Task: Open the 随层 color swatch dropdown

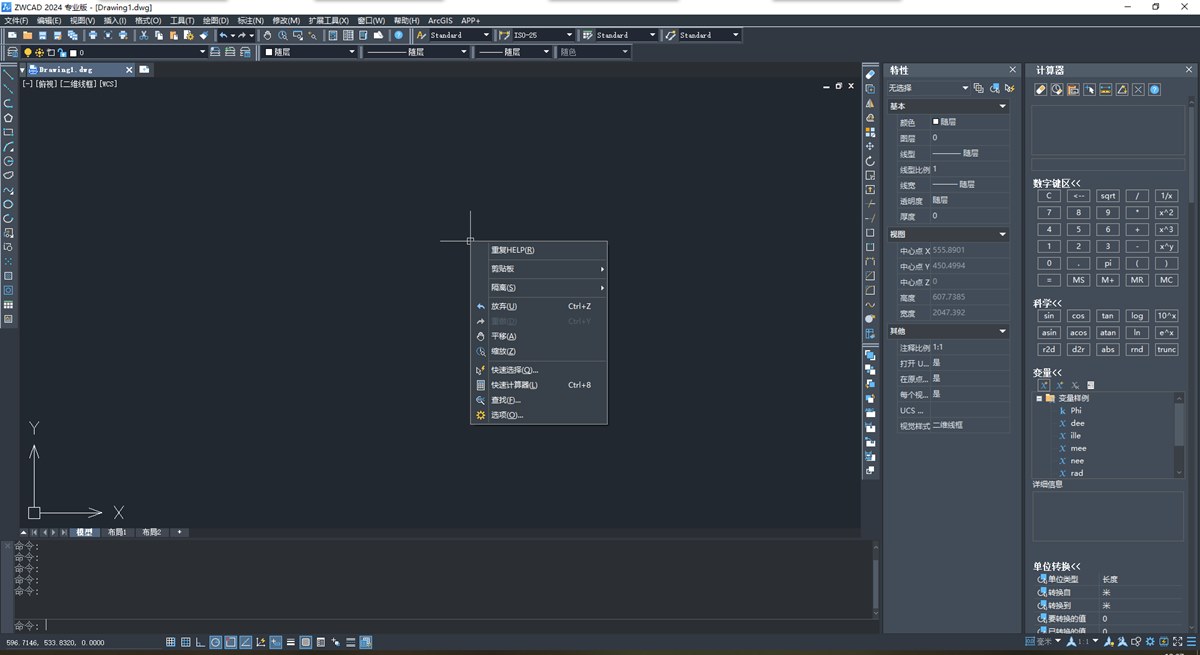Action: click(x=351, y=52)
